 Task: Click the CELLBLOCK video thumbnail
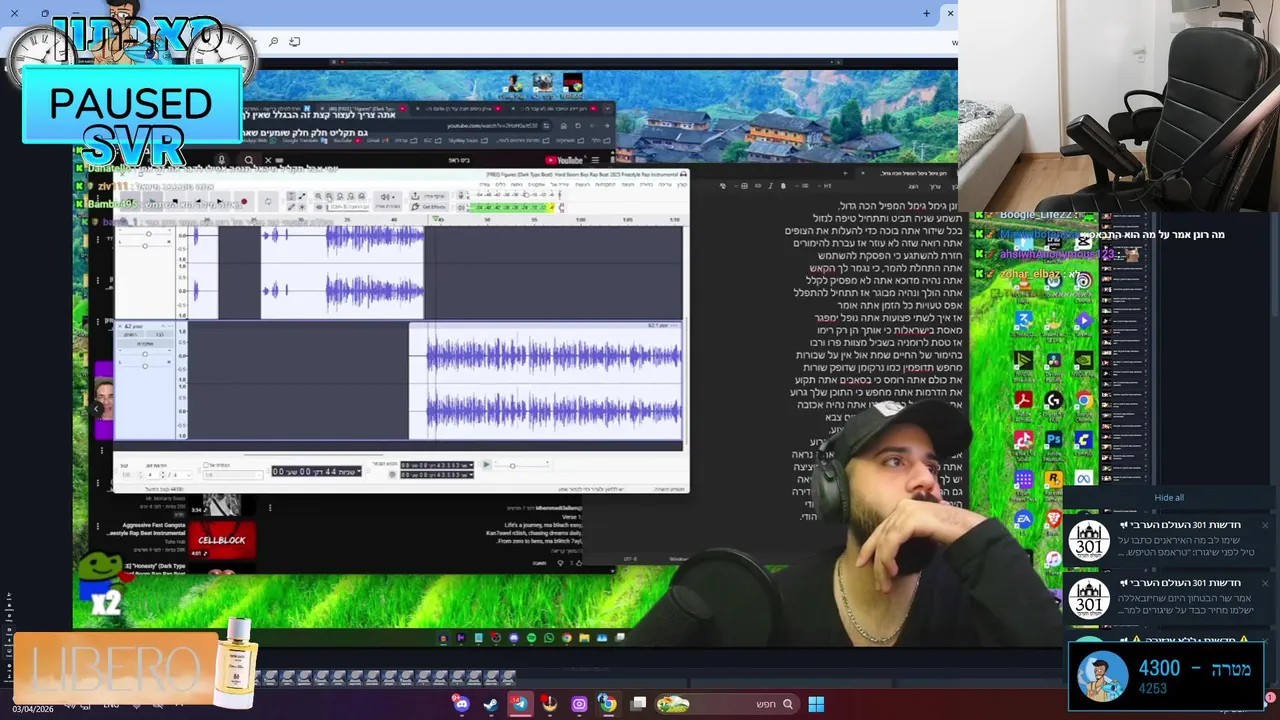221,540
